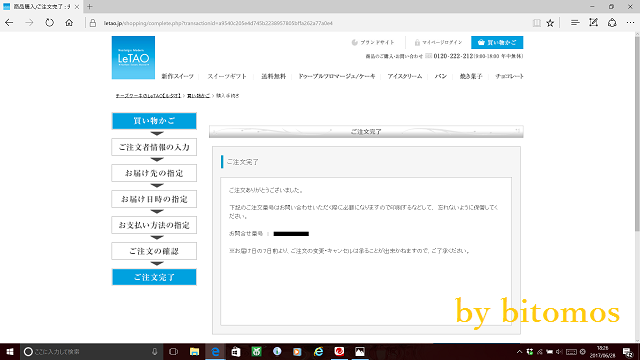Select the お届け日時の指定 step

coord(154,199)
